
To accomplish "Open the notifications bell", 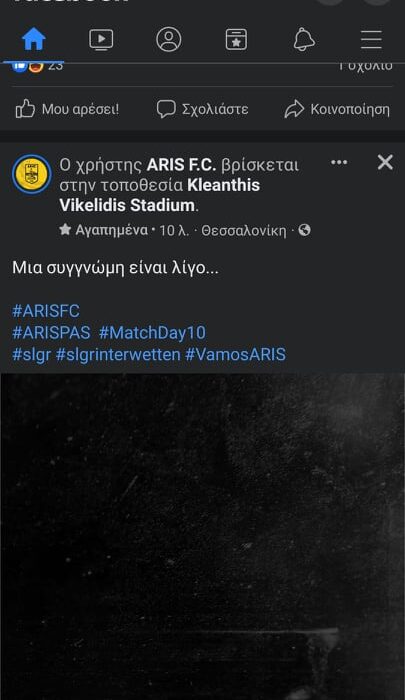I will [x=304, y=39].
